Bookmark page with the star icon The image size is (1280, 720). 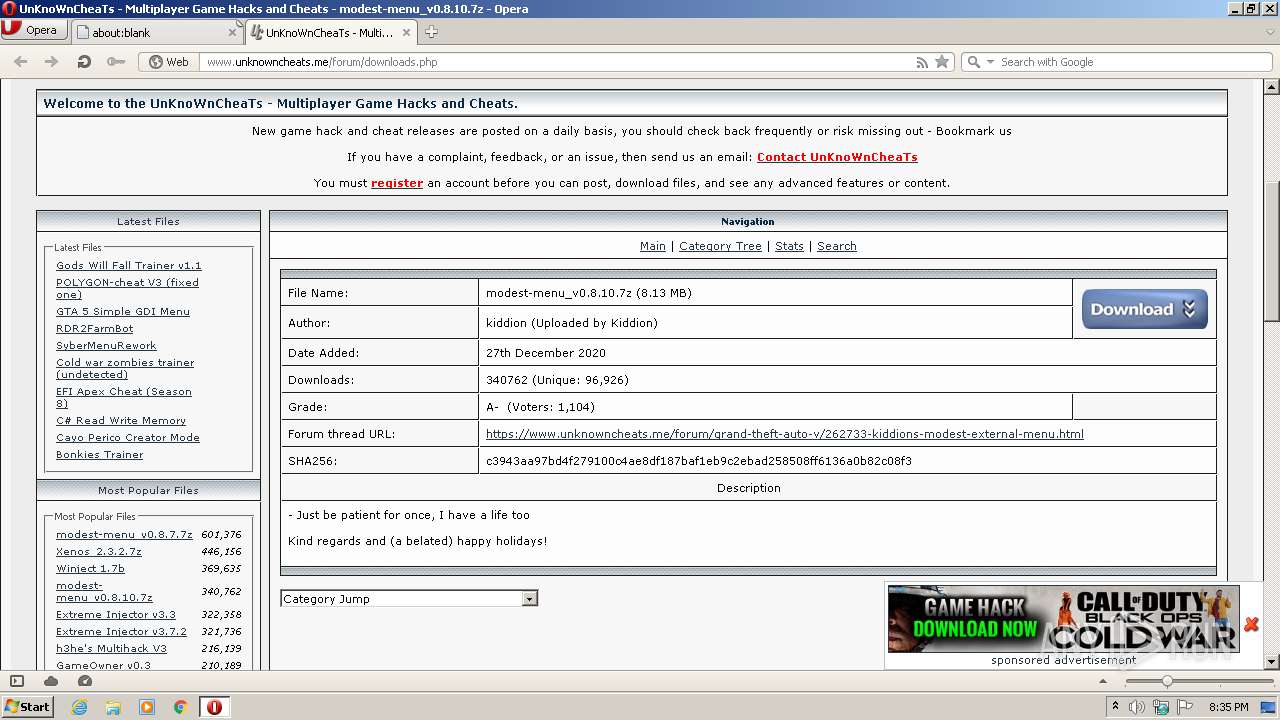(x=942, y=62)
